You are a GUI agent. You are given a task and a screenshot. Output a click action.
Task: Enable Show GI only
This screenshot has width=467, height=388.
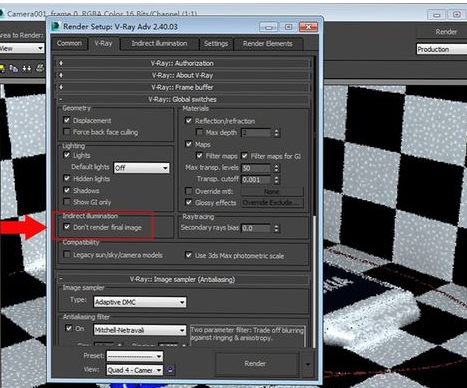[x=67, y=202]
